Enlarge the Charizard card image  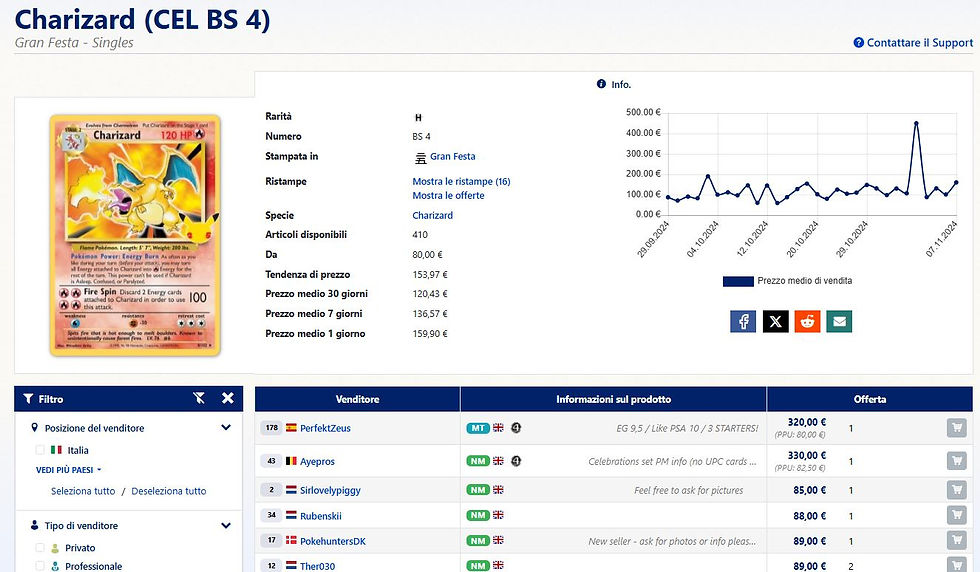pyautogui.click(x=135, y=235)
